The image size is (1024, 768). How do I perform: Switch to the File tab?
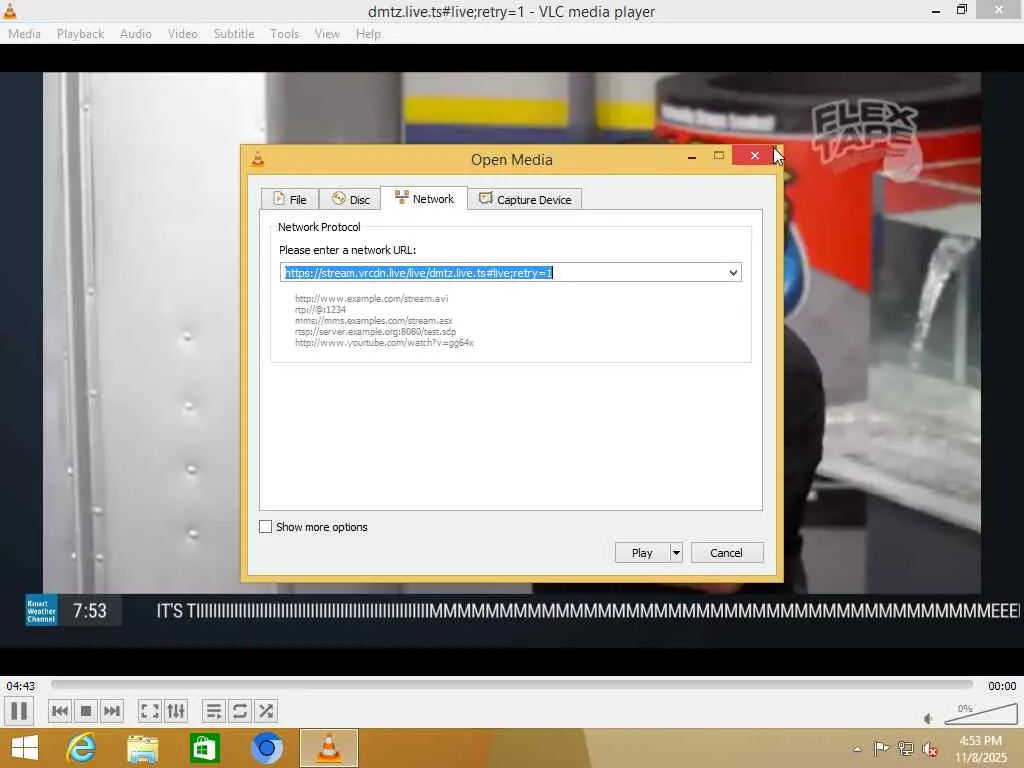coord(289,199)
